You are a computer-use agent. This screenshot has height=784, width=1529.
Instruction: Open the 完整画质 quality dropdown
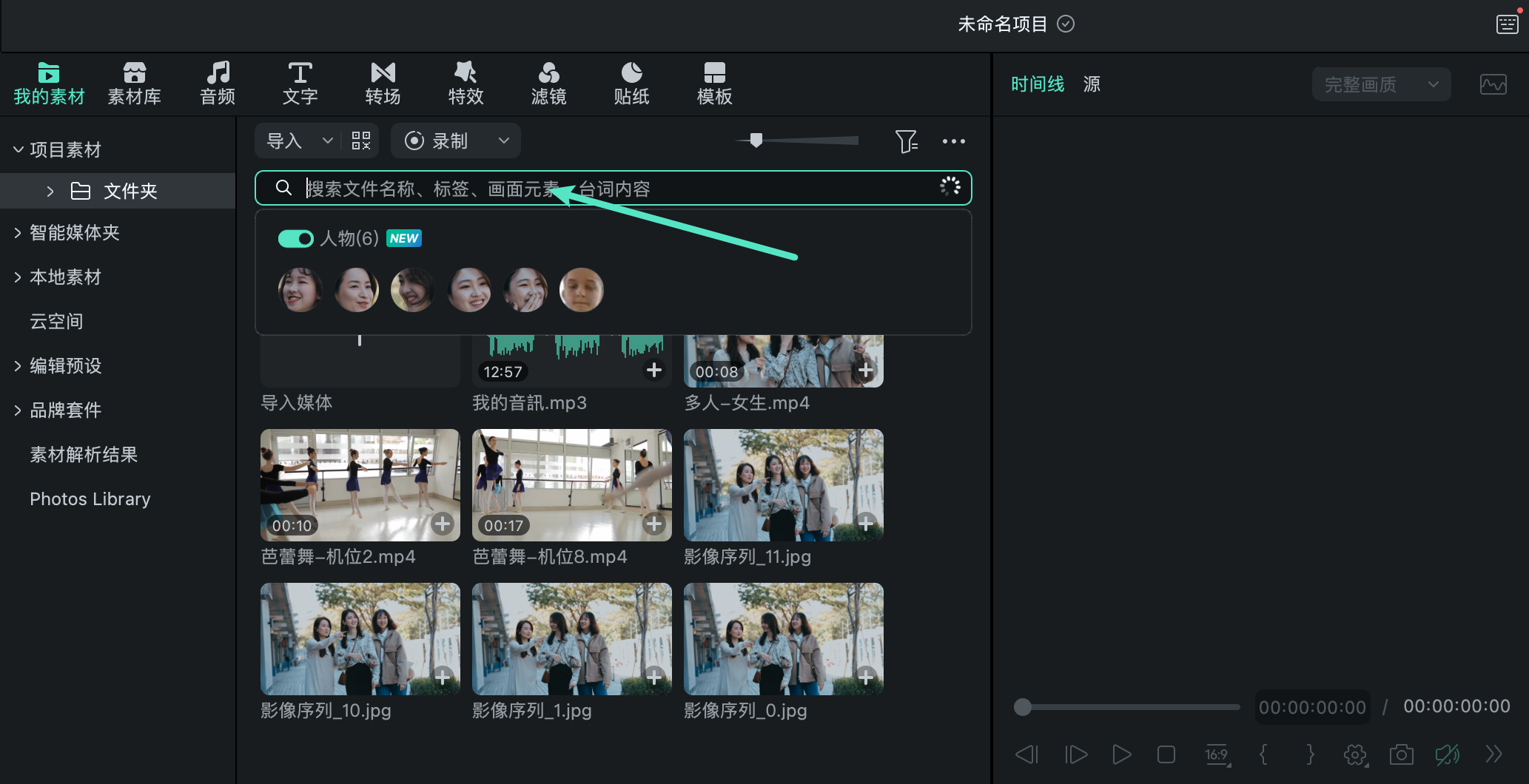point(1381,84)
